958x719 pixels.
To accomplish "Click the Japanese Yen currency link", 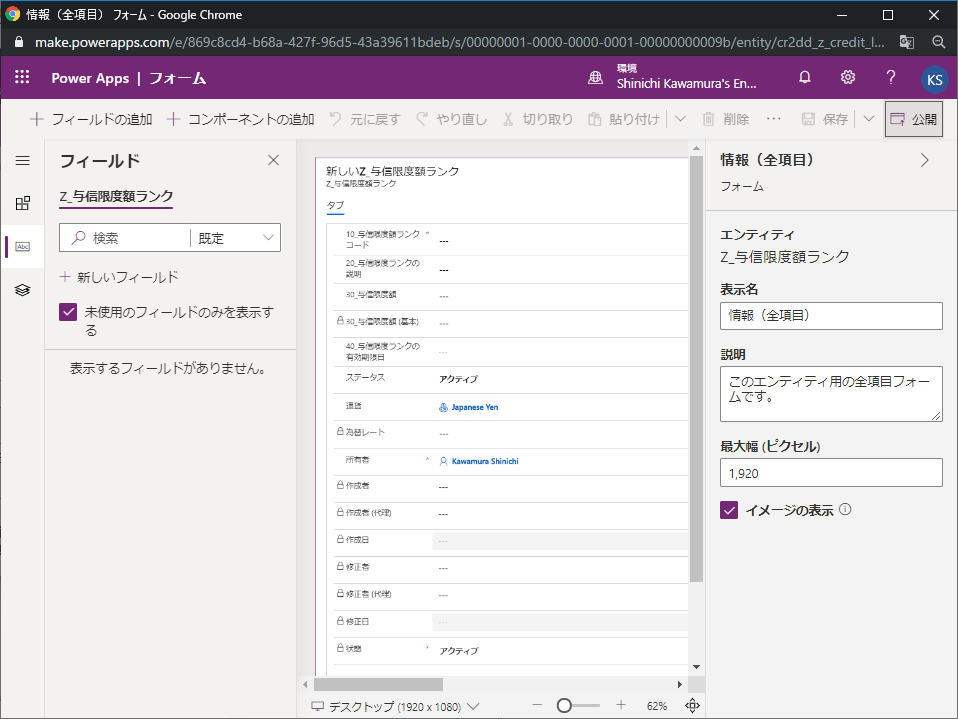I will (475, 407).
